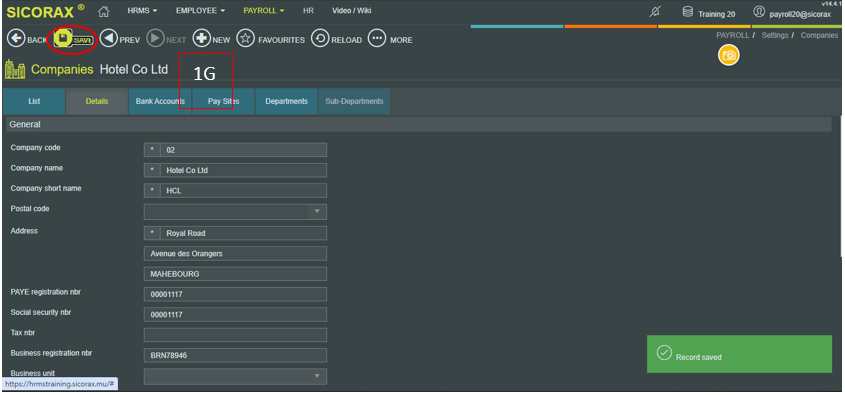Click the Avenue des Orangers address field
Screen dimensions: 845x395
pos(235,254)
